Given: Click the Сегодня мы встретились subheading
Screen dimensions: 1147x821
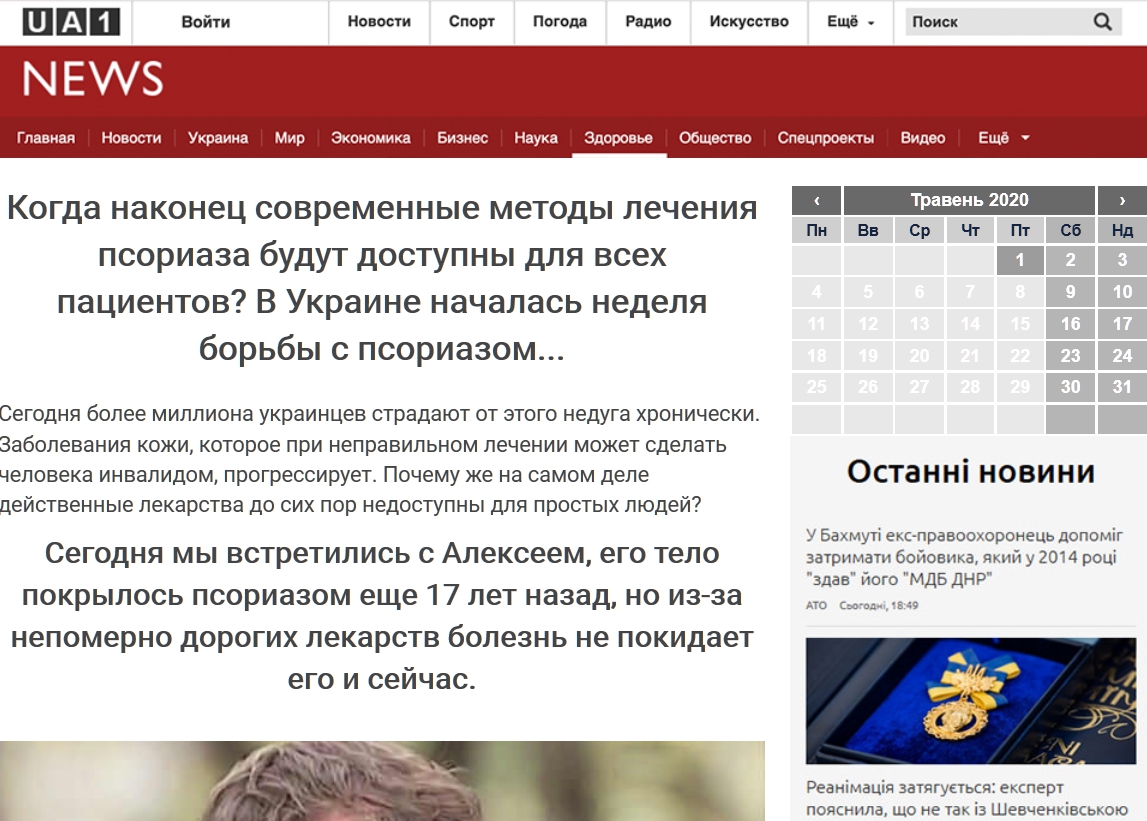Looking at the screenshot, I should tap(382, 616).
